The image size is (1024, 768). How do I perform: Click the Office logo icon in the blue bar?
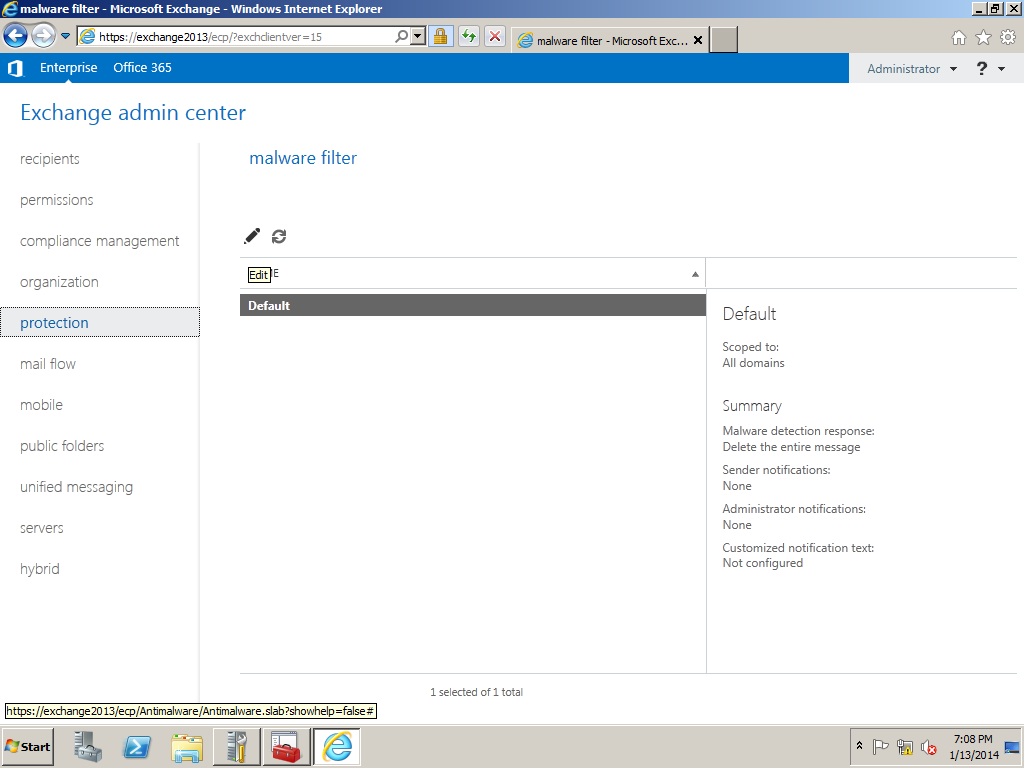(15, 68)
